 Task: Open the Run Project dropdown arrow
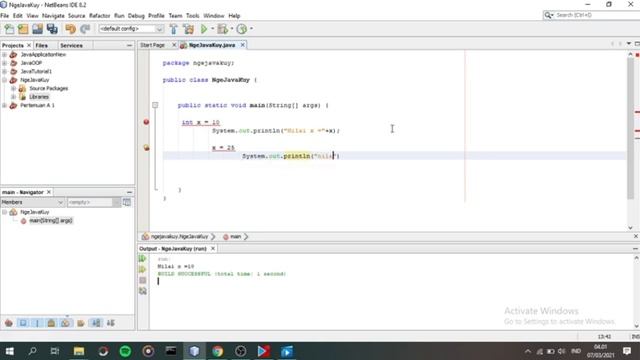tap(213, 29)
